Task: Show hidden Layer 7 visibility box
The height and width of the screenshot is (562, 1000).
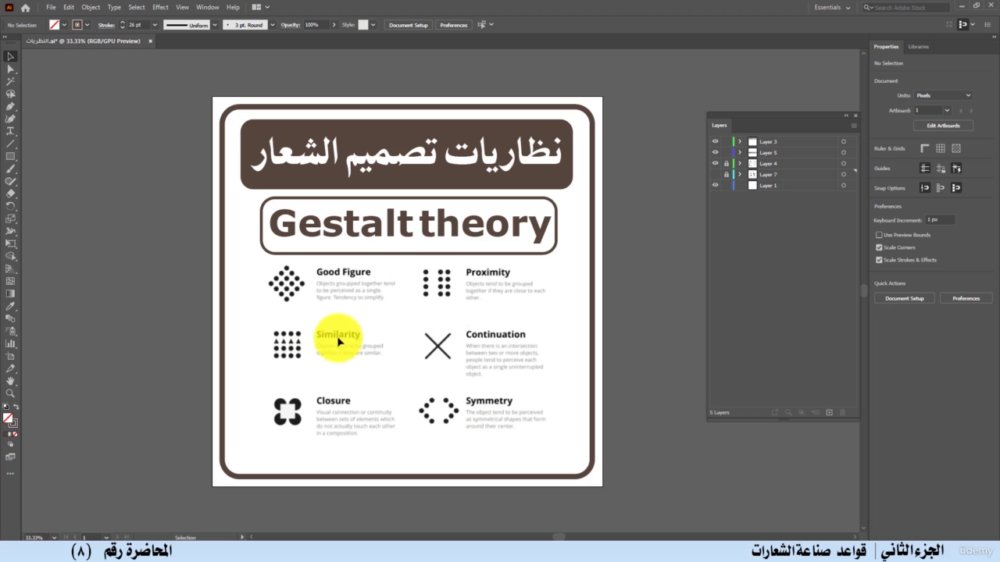Action: pyautogui.click(x=715, y=174)
